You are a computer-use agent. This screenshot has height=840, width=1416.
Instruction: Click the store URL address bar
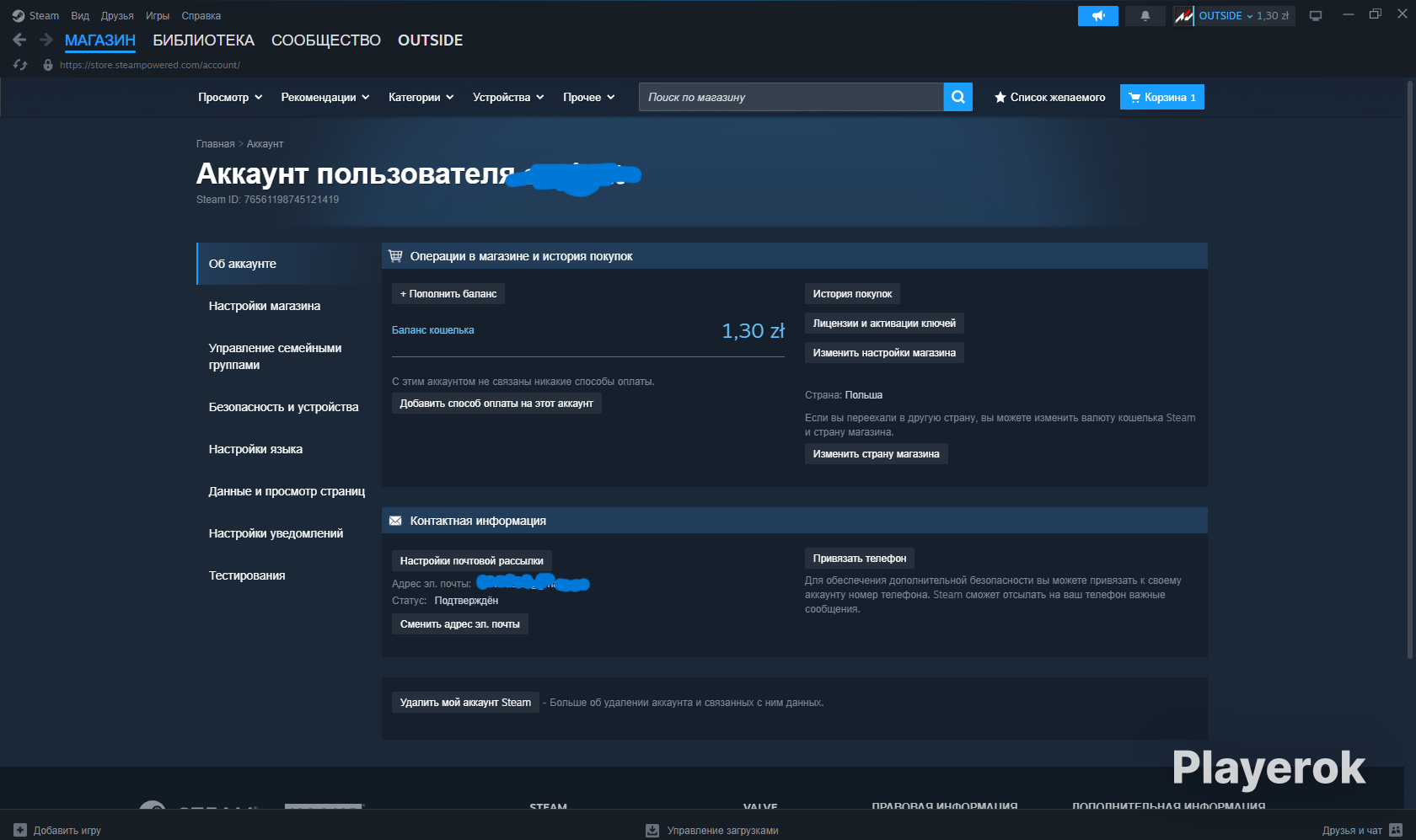point(149,65)
